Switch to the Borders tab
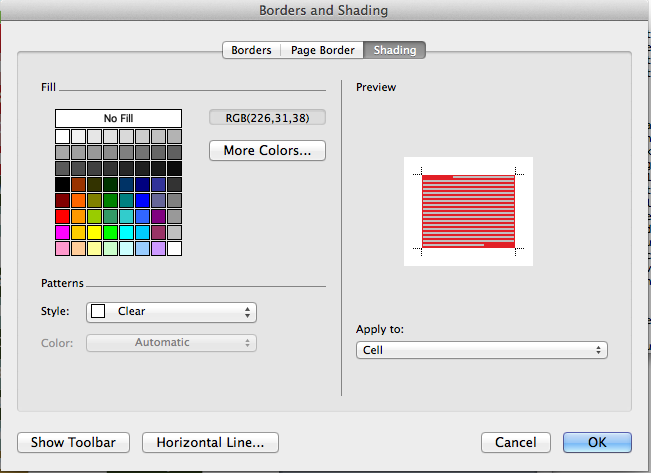The image size is (651, 473). coord(251,50)
